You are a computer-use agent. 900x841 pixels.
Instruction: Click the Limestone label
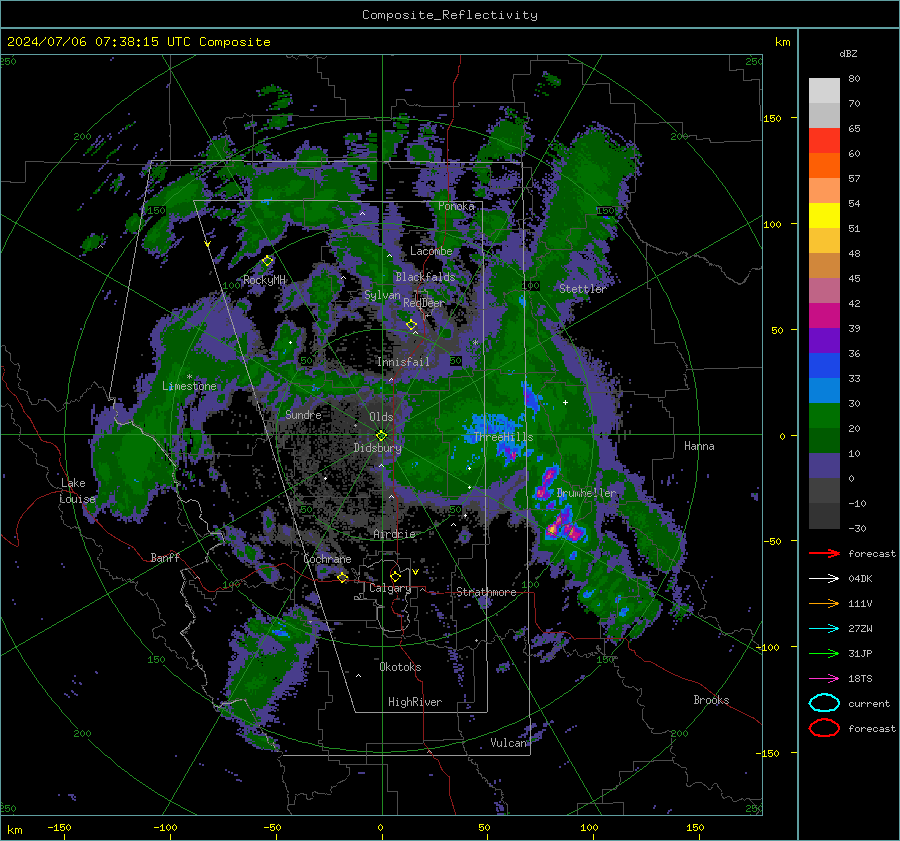click(189, 386)
